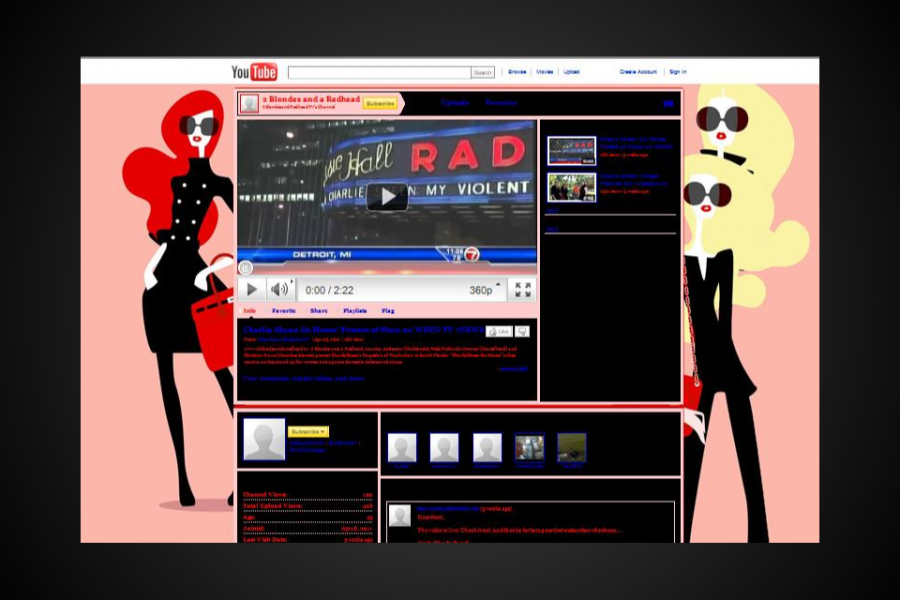Click the 'Add as Friend' link

click(x=307, y=443)
